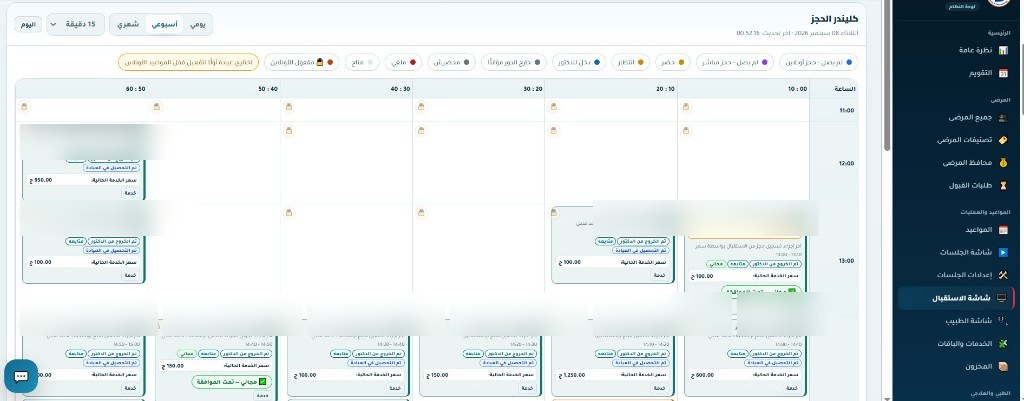Switch to يومي daily view
Viewport: 1024px width, 401px height.
[198, 24]
